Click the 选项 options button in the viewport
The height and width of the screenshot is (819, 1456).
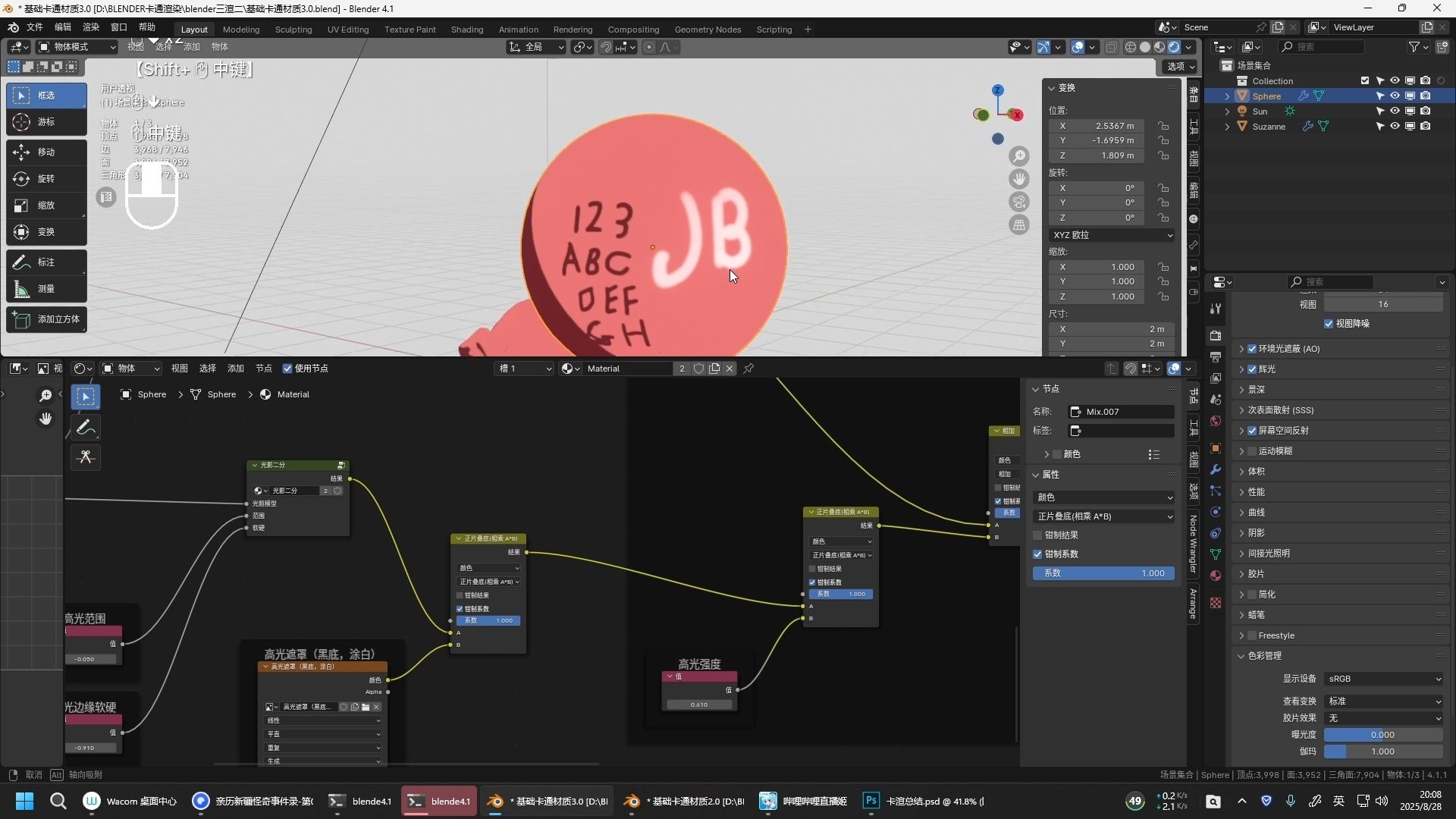[1180, 67]
